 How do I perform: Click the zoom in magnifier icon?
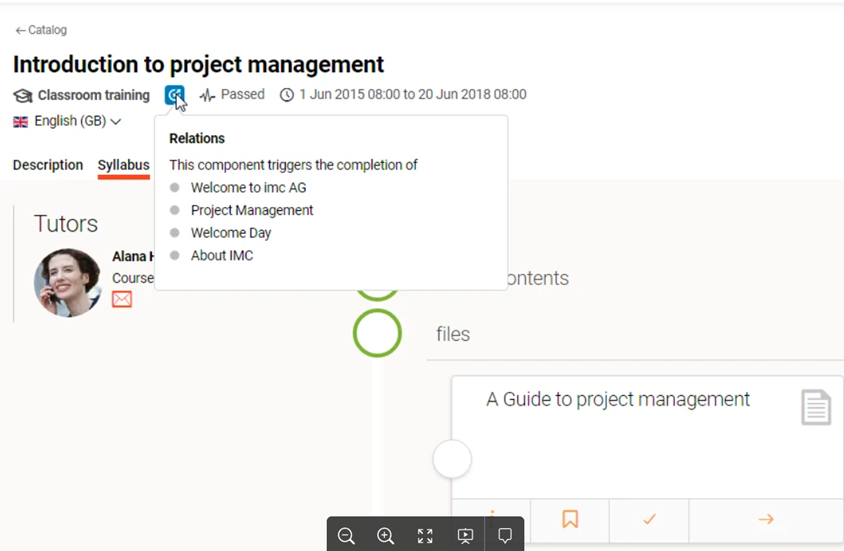(x=385, y=536)
